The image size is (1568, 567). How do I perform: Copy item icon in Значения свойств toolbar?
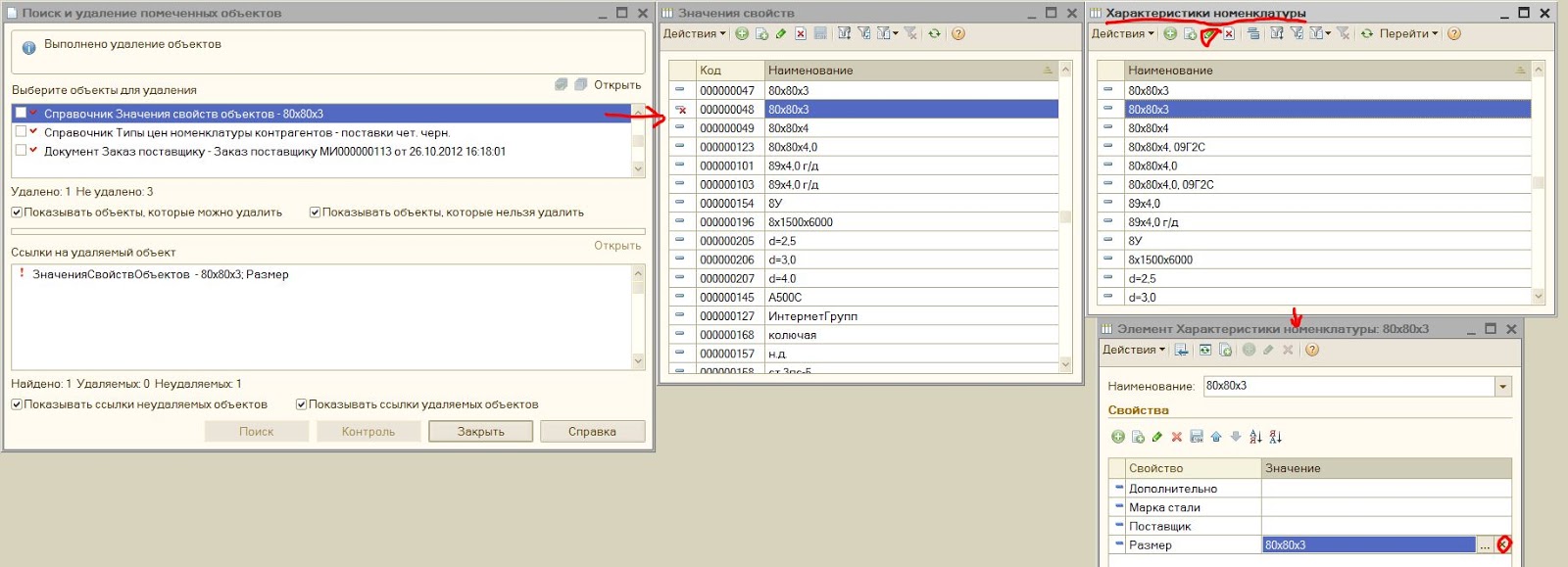point(761,33)
